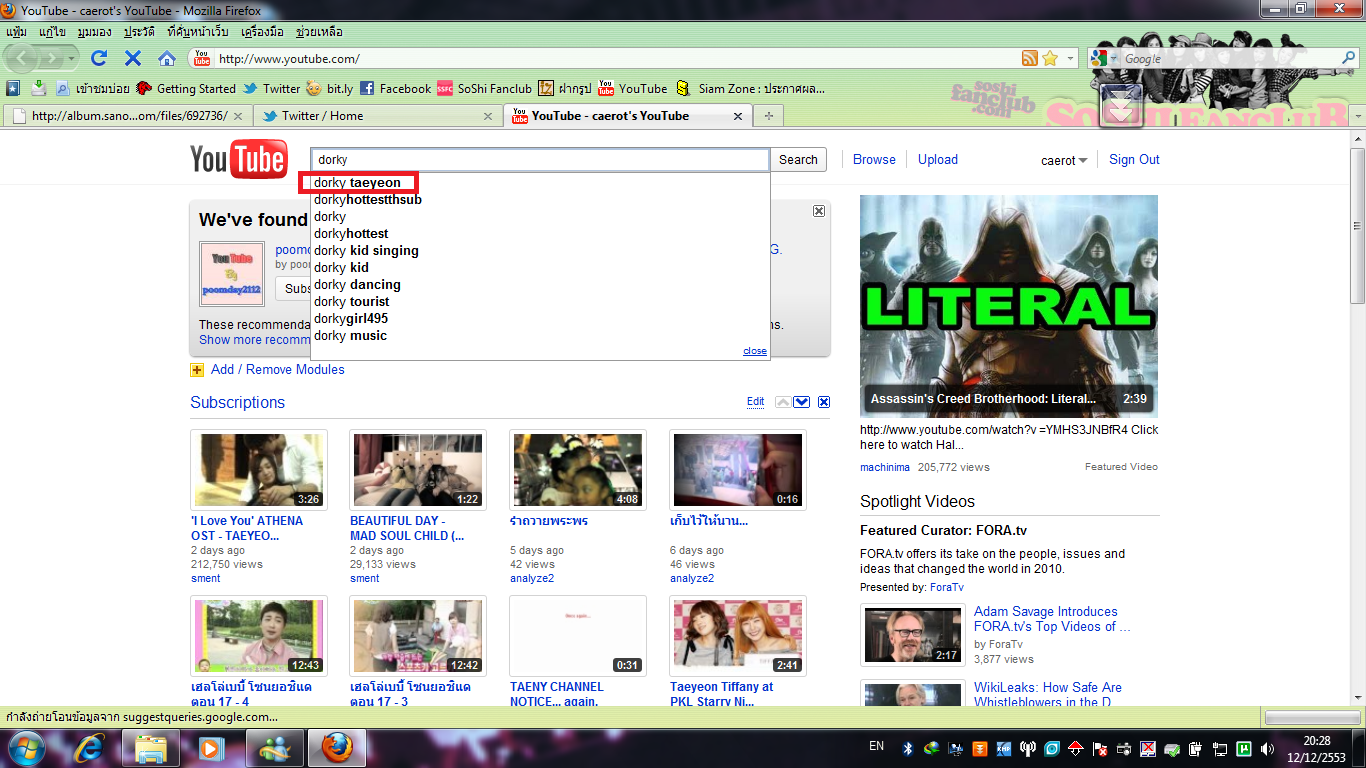This screenshot has height=768, width=1366.
Task: Open the Windows Start menu
Action: coord(26,747)
